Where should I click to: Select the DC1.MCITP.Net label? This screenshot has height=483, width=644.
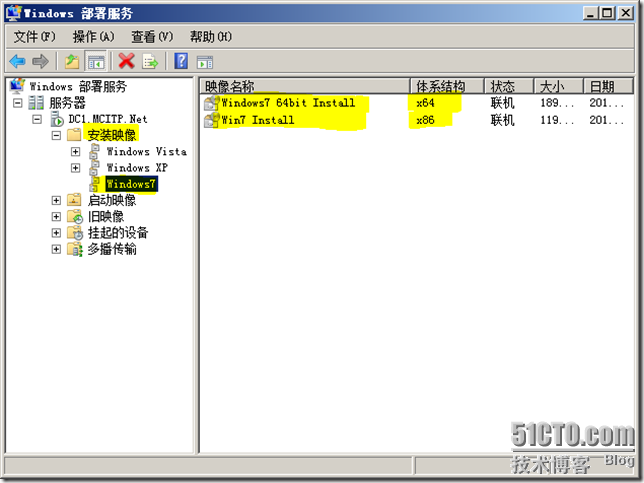(108, 119)
